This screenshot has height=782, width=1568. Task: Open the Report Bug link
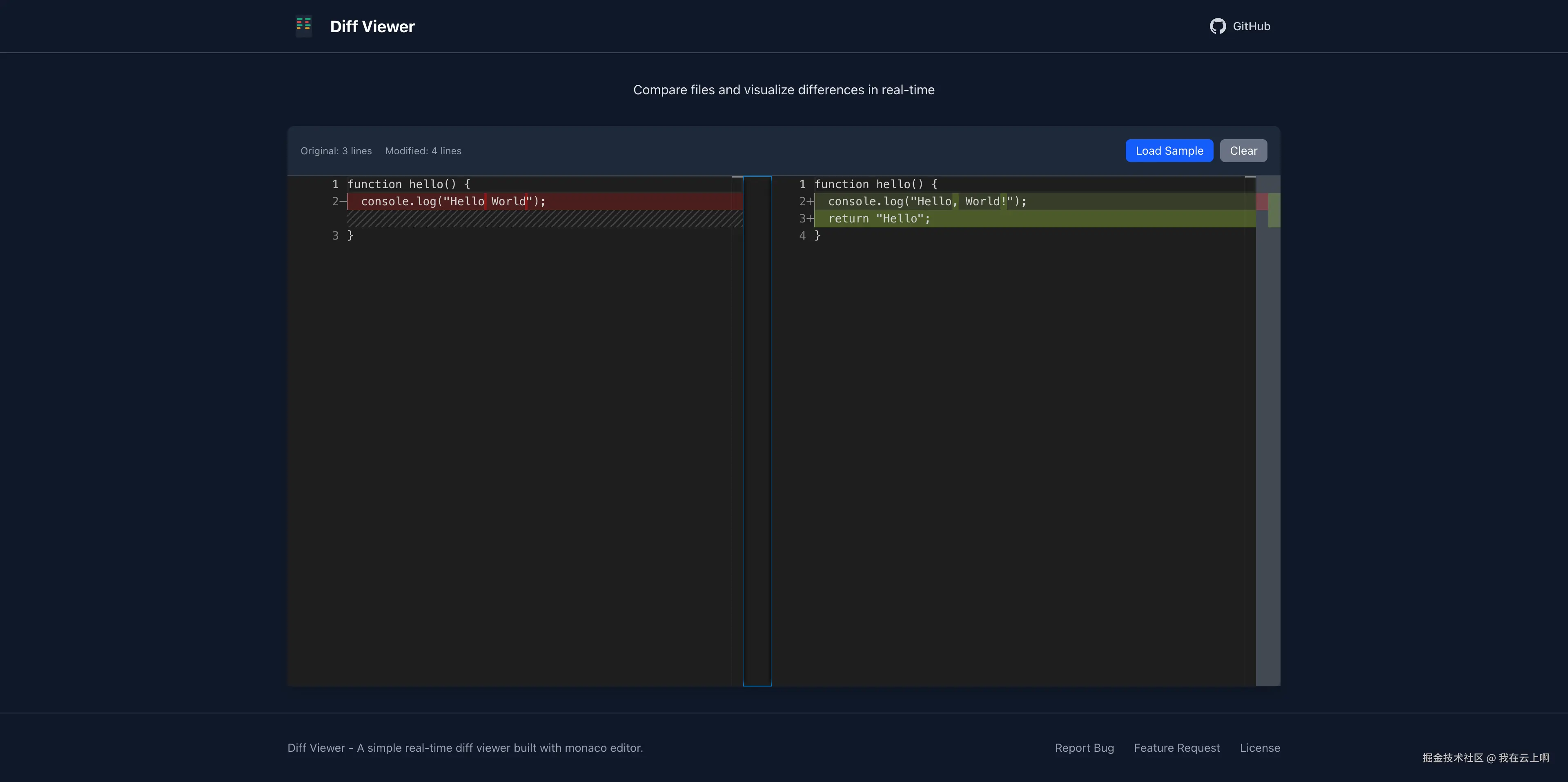pyautogui.click(x=1084, y=748)
